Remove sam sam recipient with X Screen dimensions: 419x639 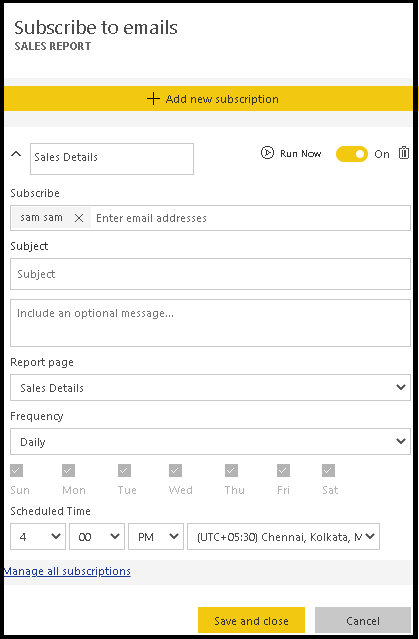[79, 218]
